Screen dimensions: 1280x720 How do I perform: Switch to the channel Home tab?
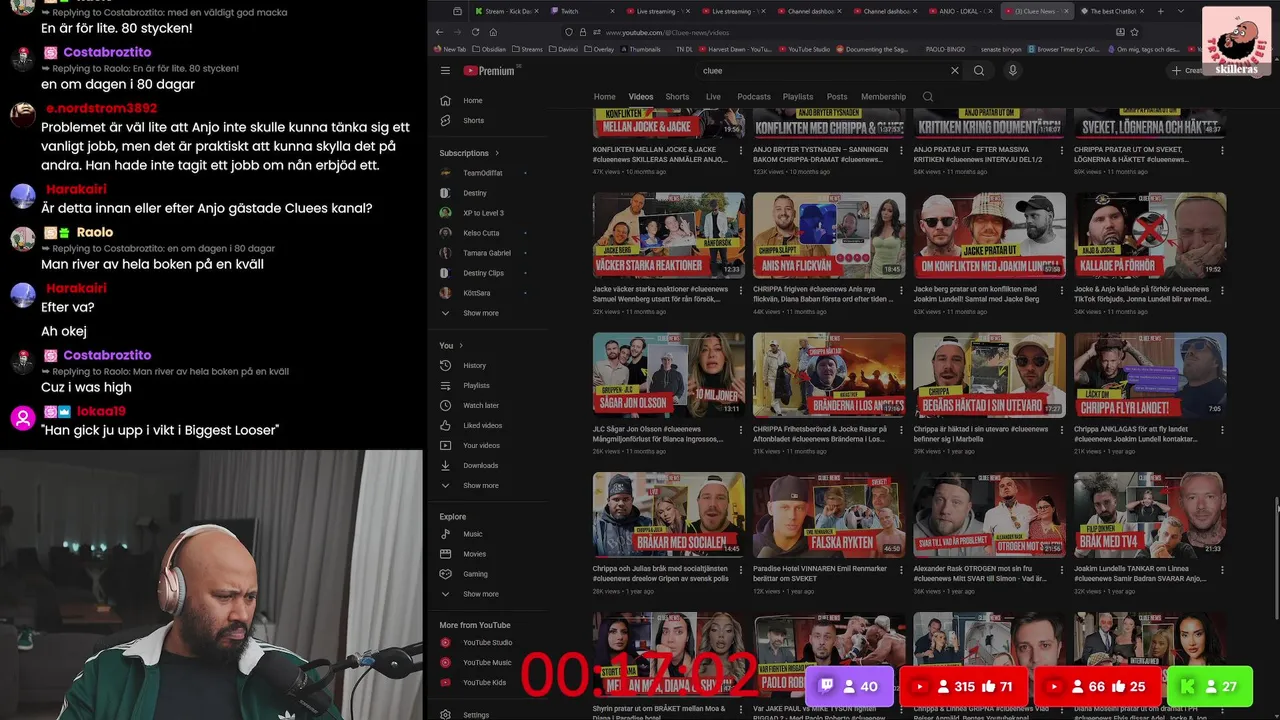(x=605, y=97)
